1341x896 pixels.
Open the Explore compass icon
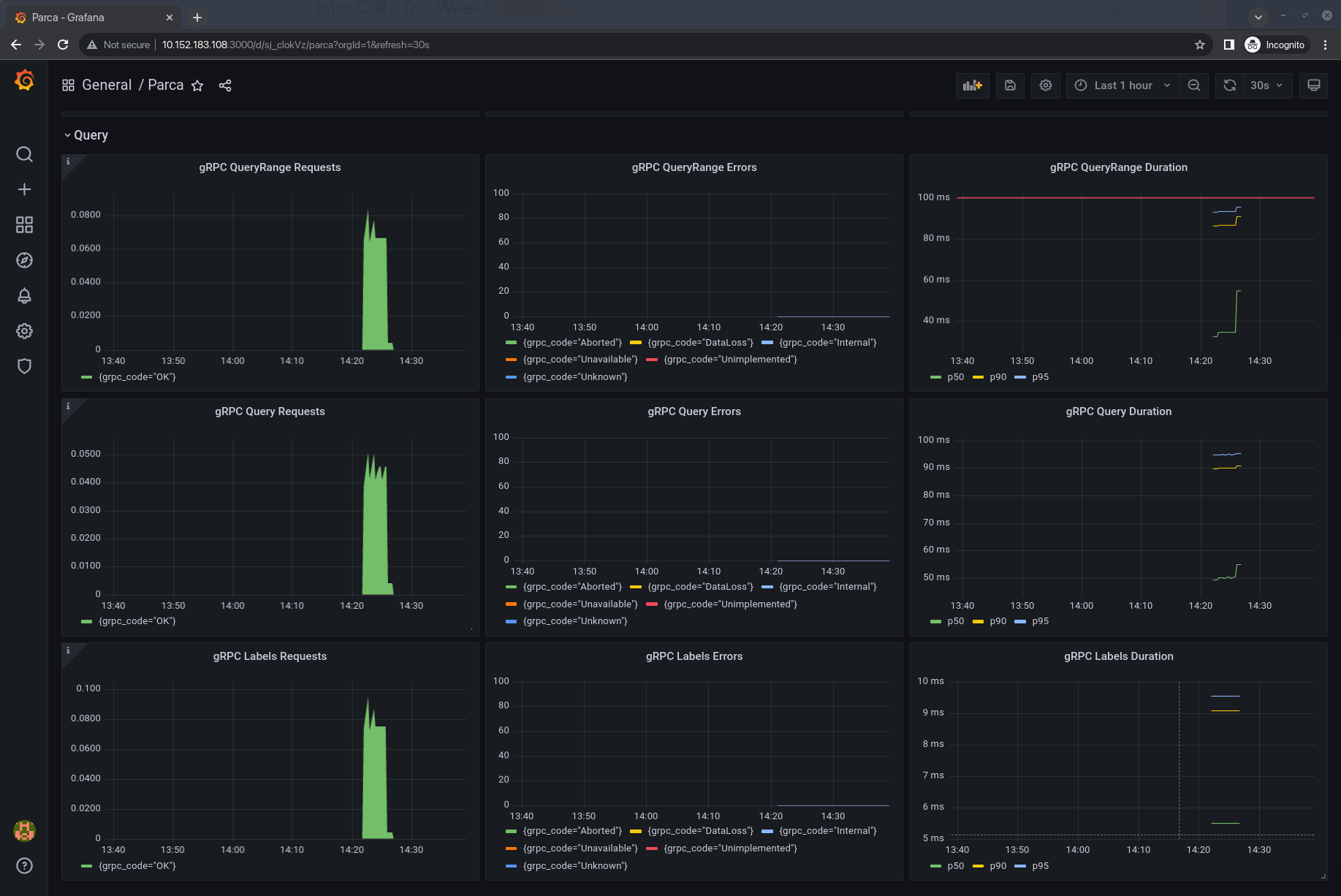click(x=24, y=260)
